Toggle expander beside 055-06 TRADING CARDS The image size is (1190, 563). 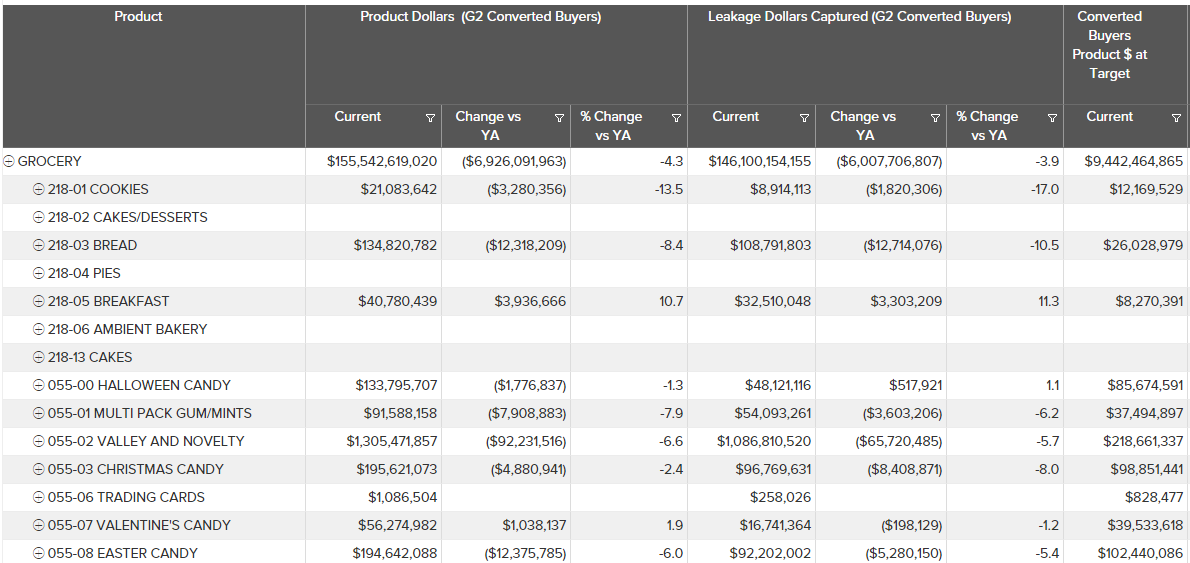click(39, 497)
